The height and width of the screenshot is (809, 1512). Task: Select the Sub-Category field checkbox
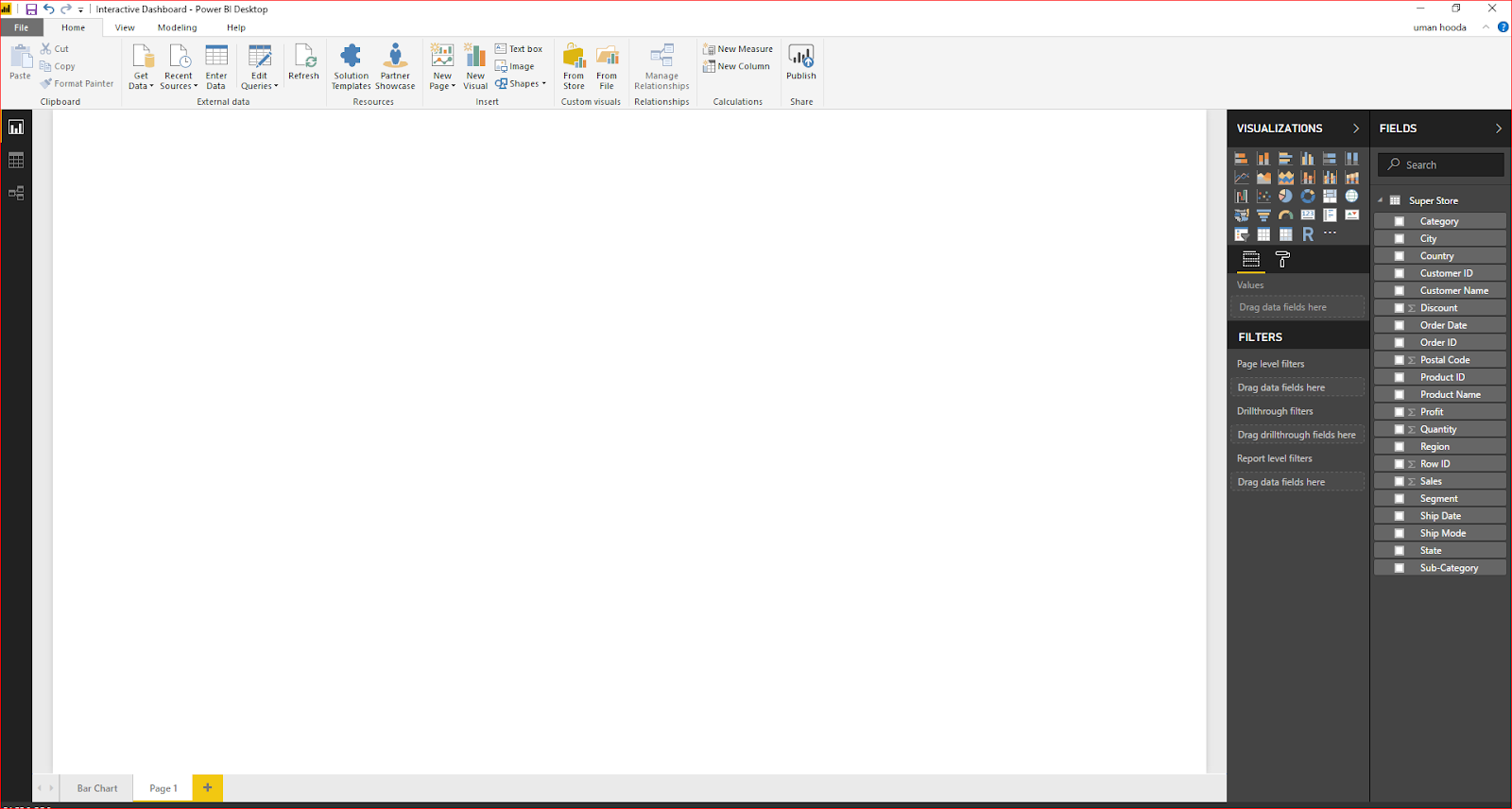tap(1400, 568)
